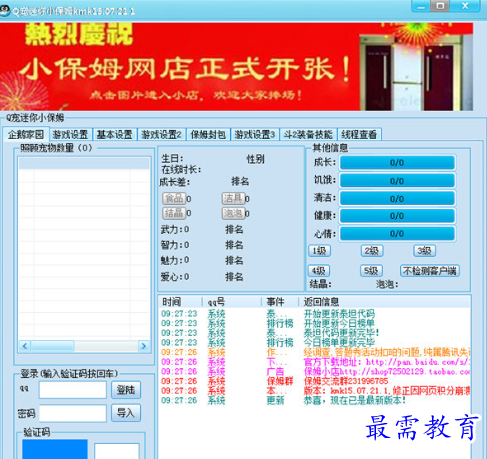Click the 泡泡 button
Screen dimensions: 487x459
click(x=233, y=213)
